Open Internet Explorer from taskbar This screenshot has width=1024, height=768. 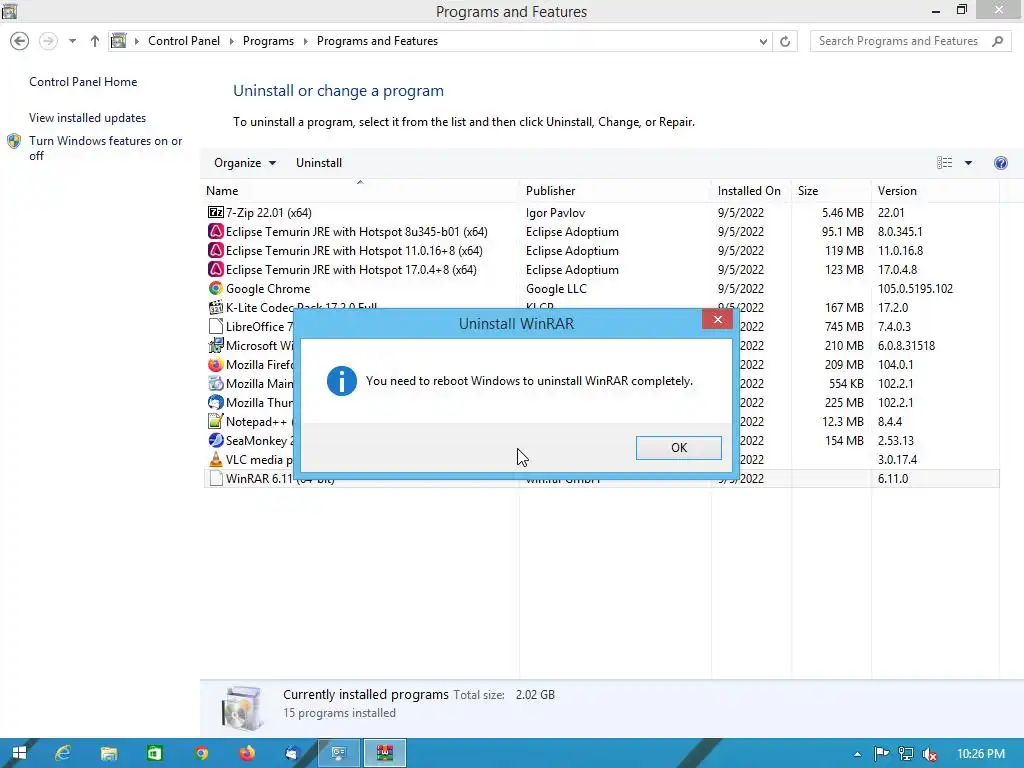coord(63,754)
